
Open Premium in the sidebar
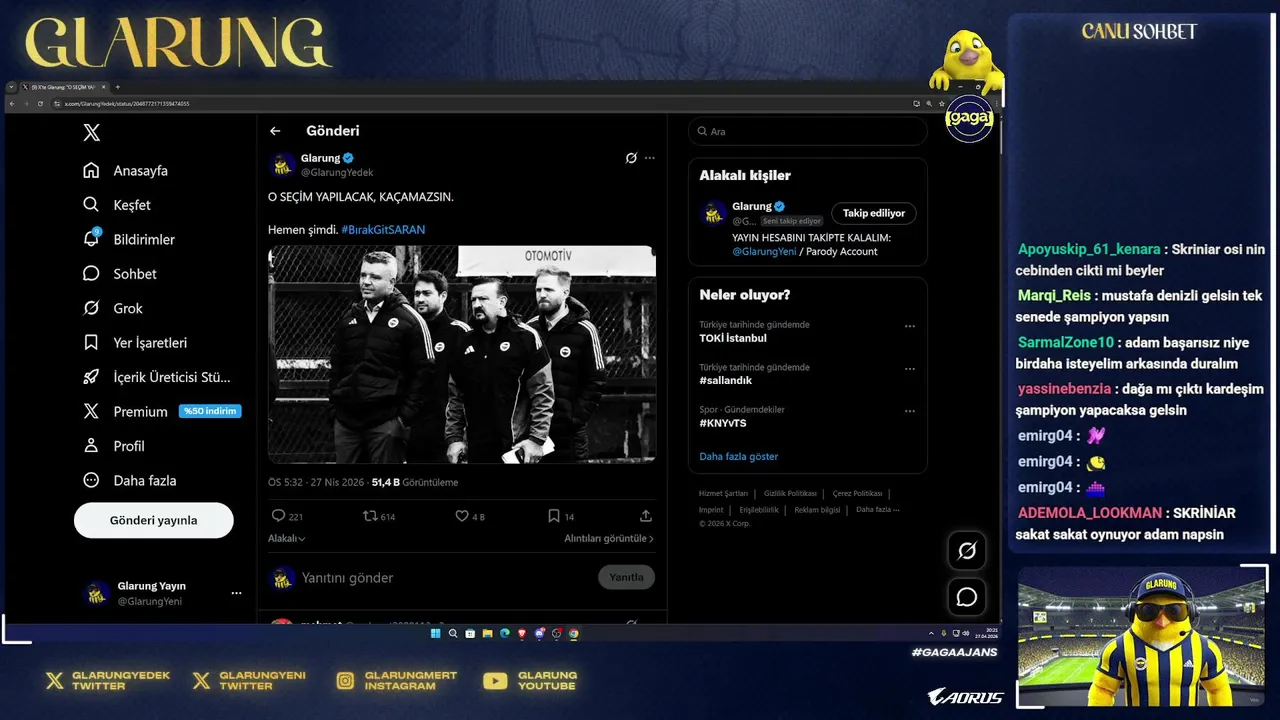pos(126,412)
